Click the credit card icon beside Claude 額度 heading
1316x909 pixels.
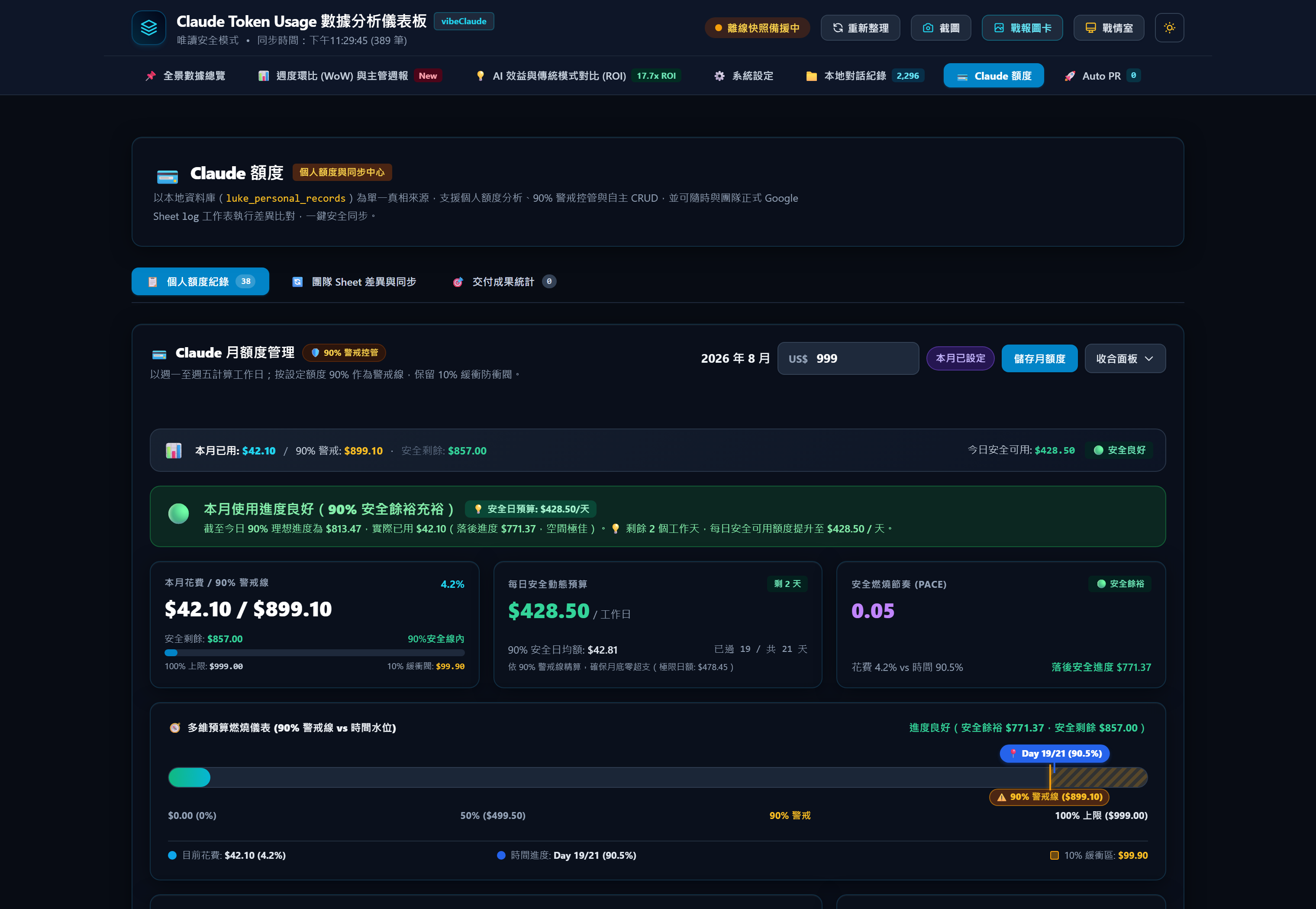167,176
